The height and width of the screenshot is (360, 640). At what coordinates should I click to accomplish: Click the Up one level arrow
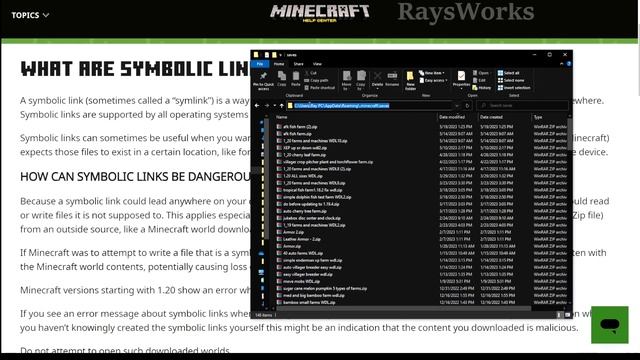coord(282,106)
